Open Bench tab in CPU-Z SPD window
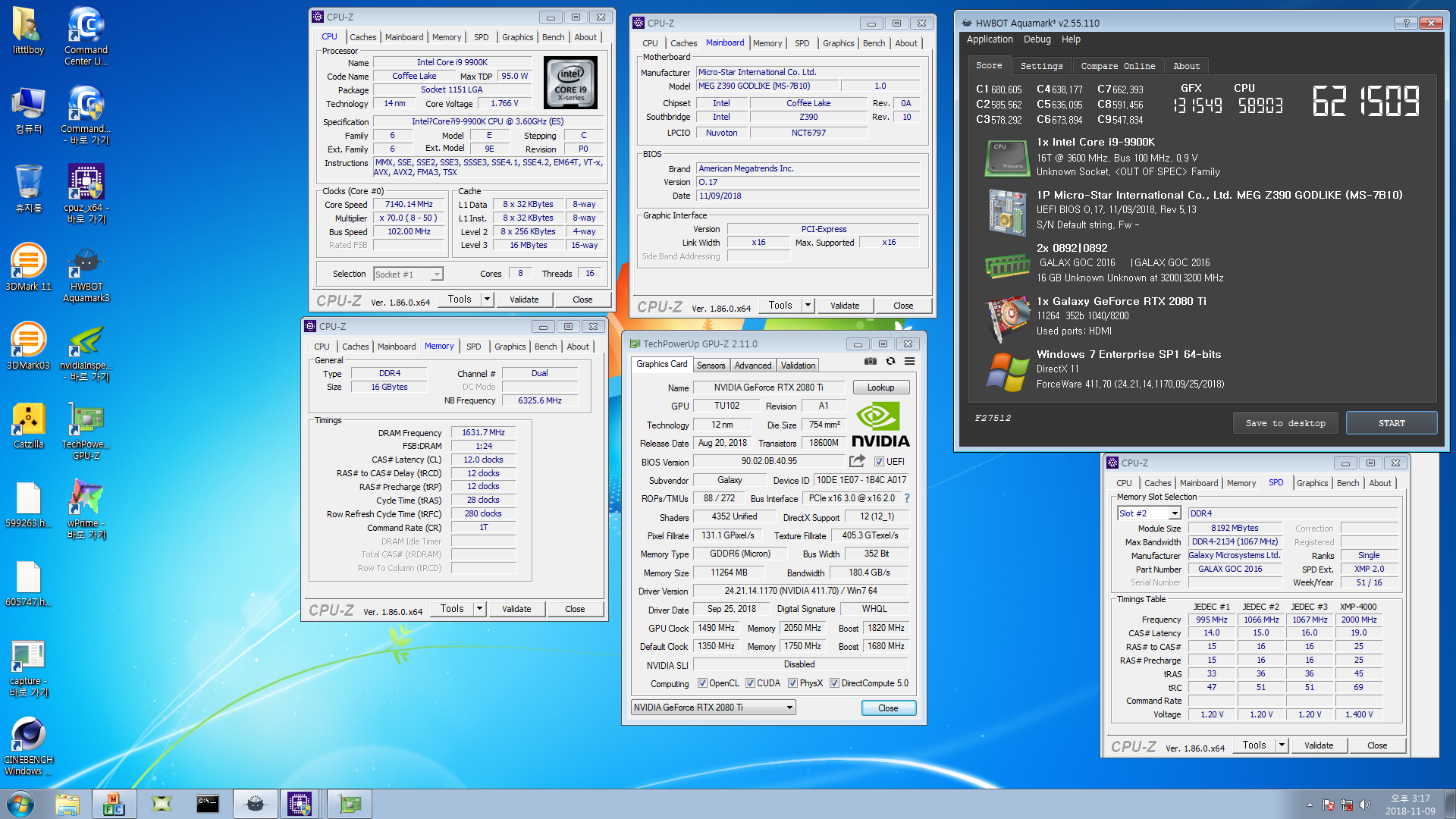1456x819 pixels. [1348, 483]
